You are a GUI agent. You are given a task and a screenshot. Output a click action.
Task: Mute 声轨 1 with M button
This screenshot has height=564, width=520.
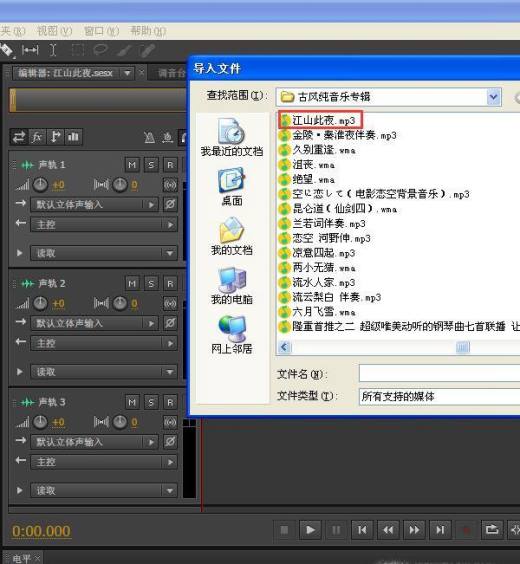(132, 165)
